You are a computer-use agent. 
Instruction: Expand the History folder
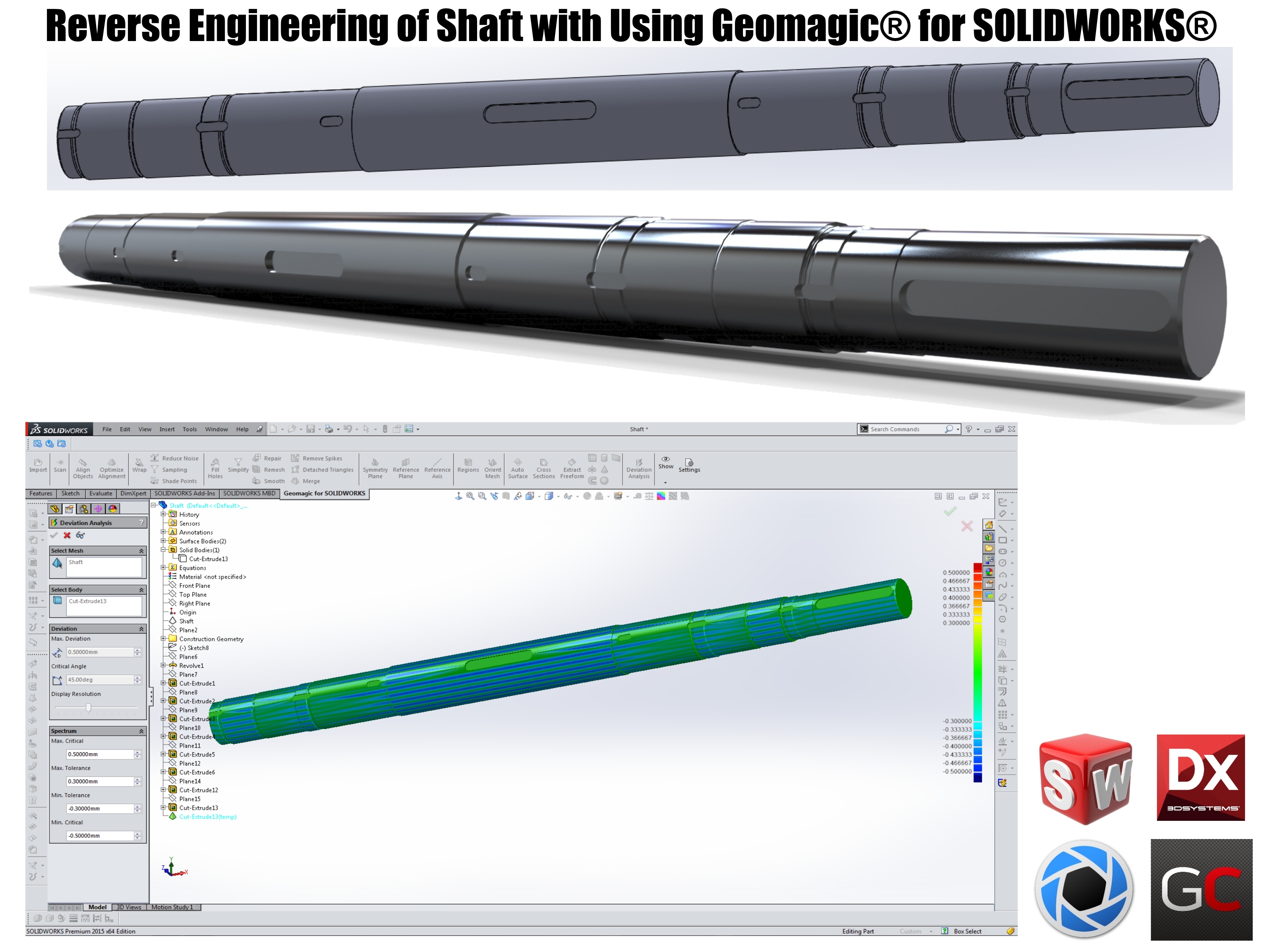pos(163,514)
